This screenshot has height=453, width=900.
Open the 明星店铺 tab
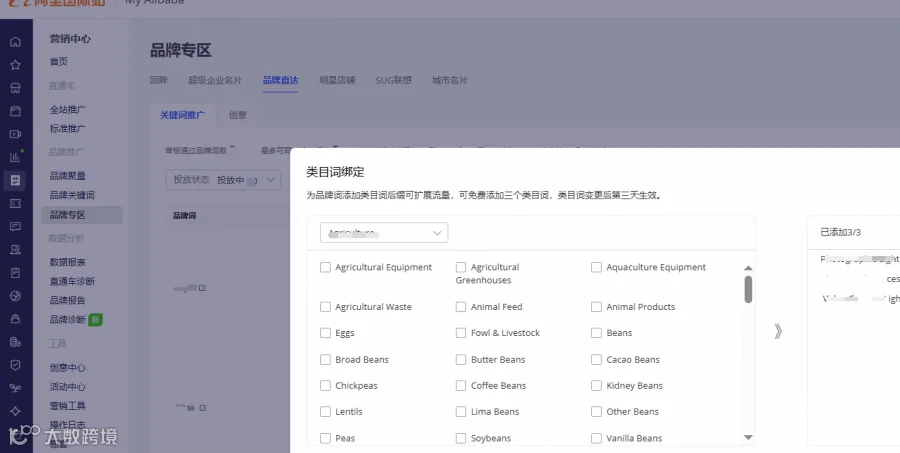click(x=338, y=80)
